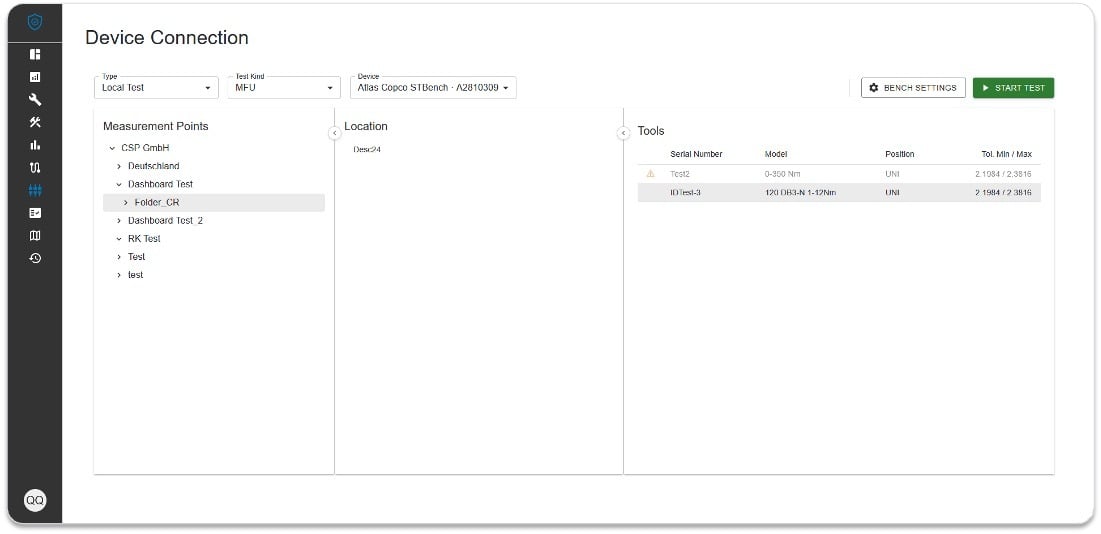This screenshot has width=1101, height=534.
Task: Open the map sidebar icon
Action: (35, 236)
